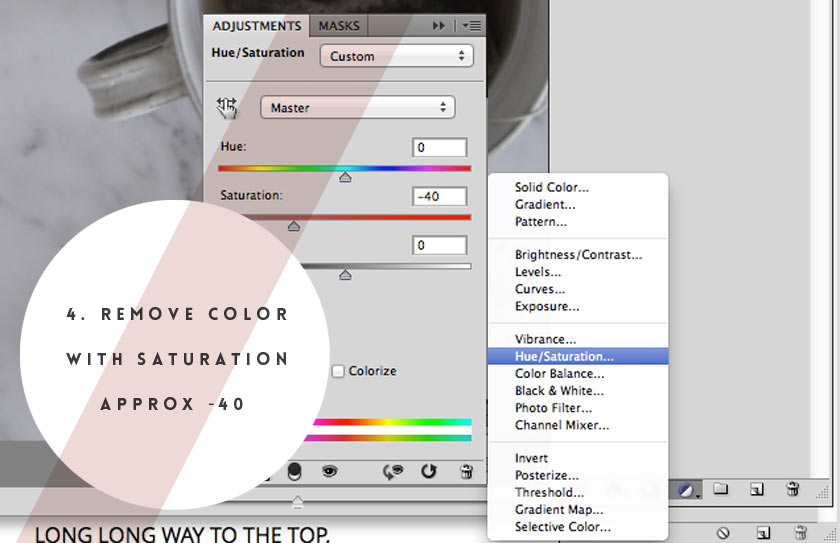This screenshot has height=543, width=840.
Task: Open the Adjustments panel options menu
Action: click(x=472, y=26)
